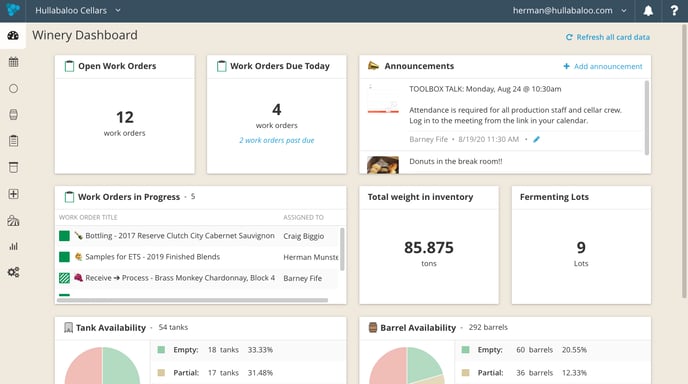This screenshot has height=384, width=688.
Task: Click the Winery Dashboard page title
Action: click(x=85, y=35)
